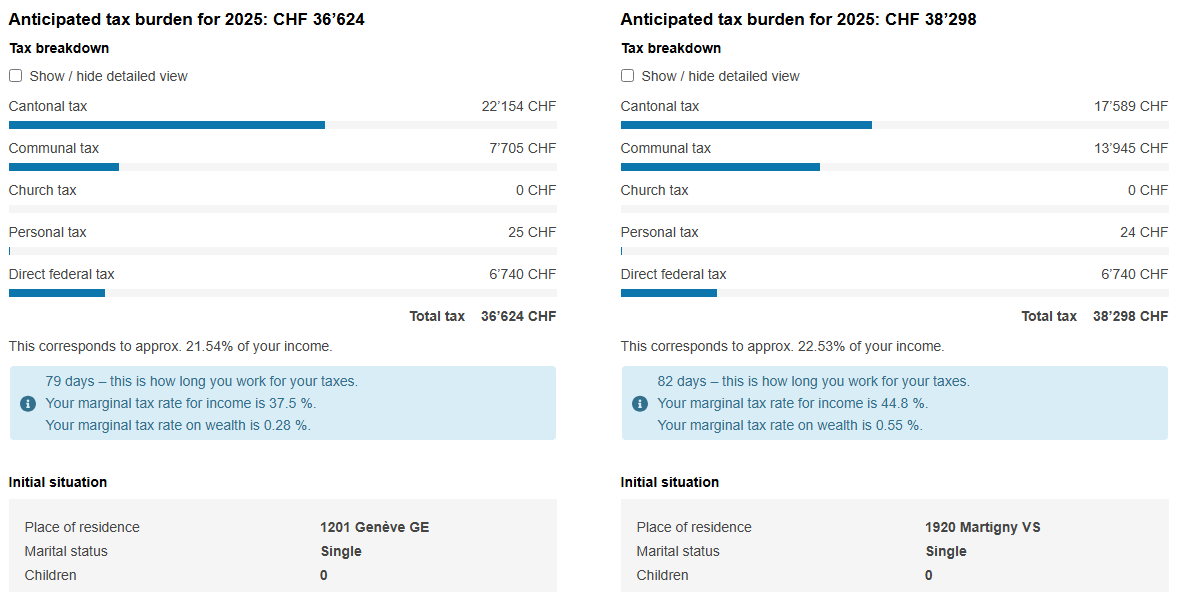
Task: Toggle detailed view checkbox for CHF 38'298 breakdown
Action: 628,76
